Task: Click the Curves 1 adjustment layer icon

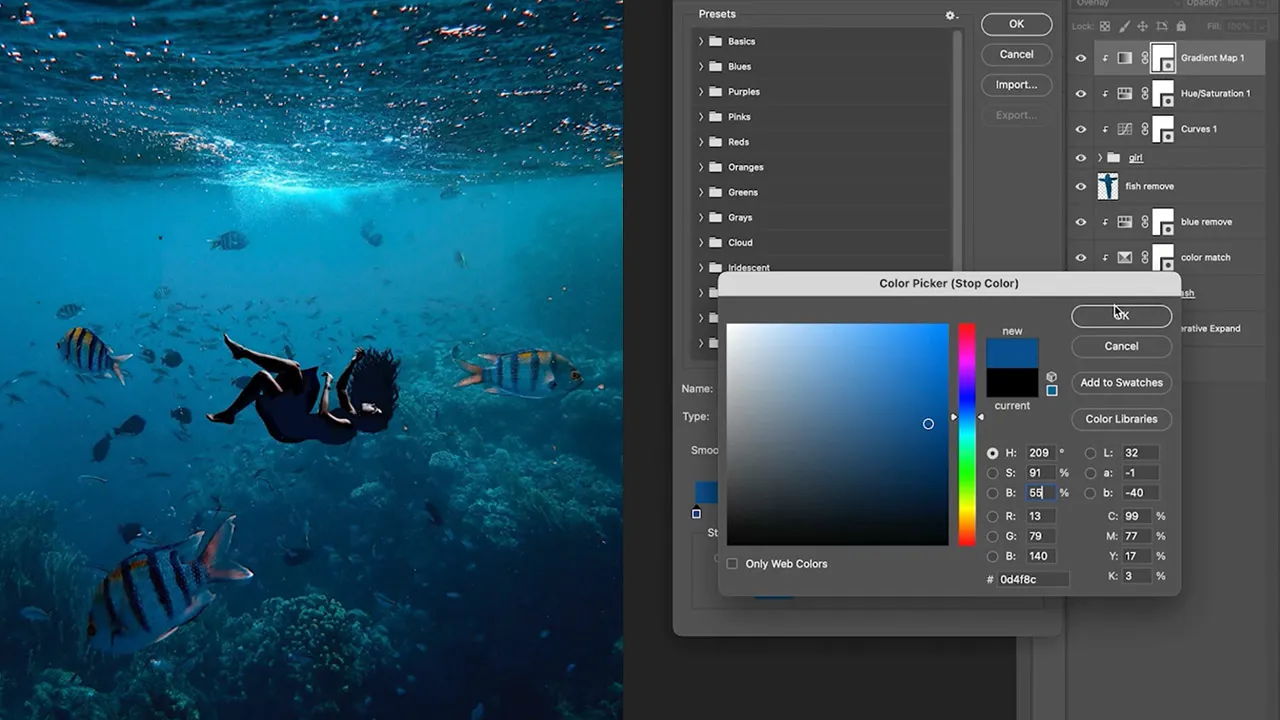Action: click(1125, 129)
